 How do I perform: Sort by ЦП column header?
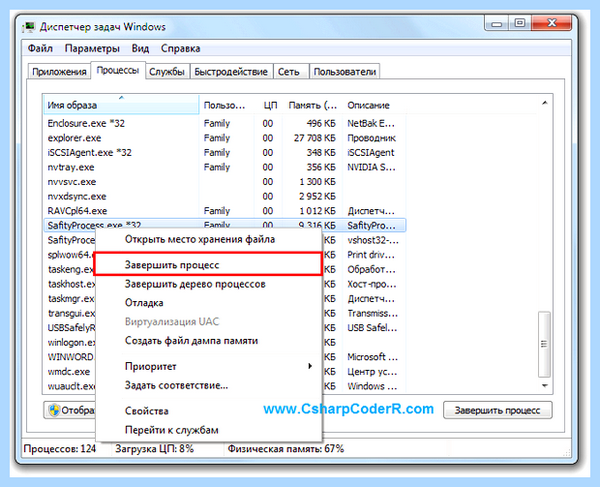270,105
